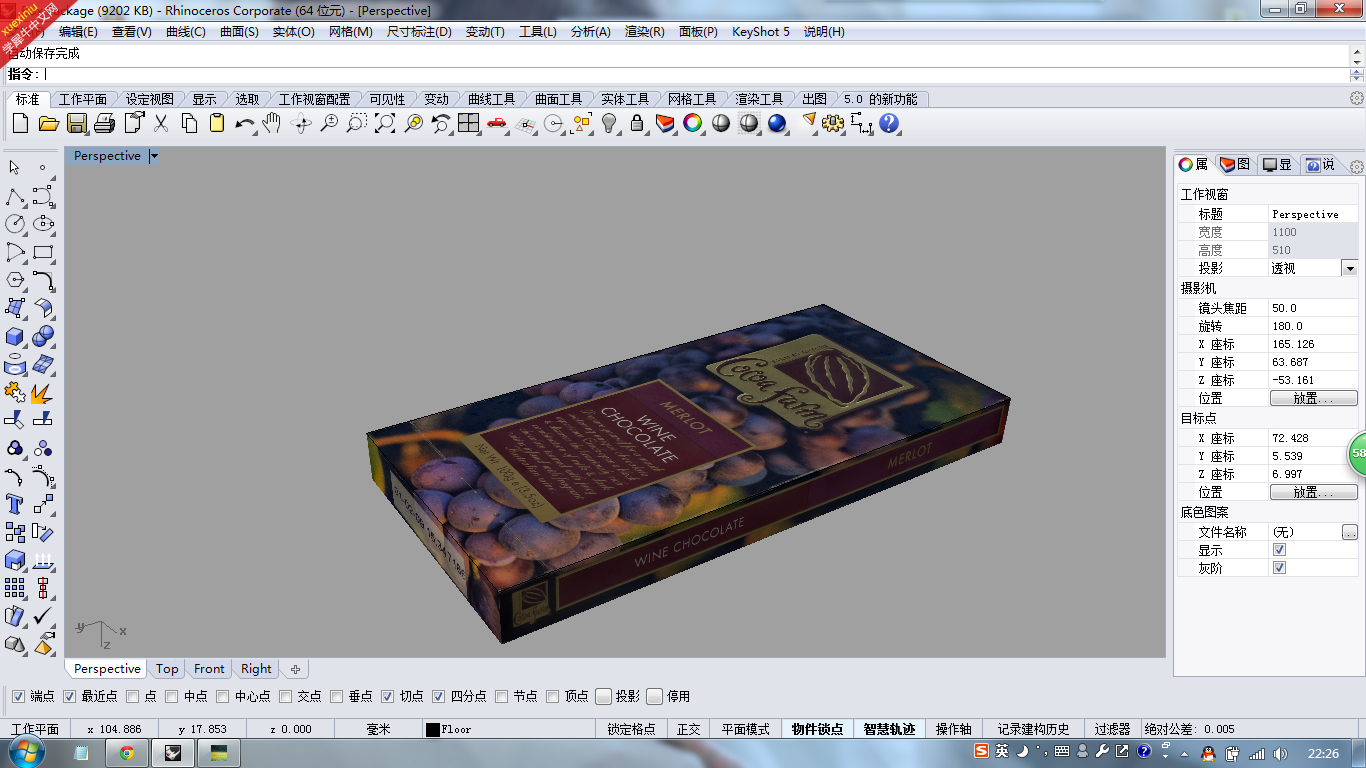Screen dimensions: 1366x768
Task: Disable the 四分点 osnap checkbox
Action: pos(439,696)
